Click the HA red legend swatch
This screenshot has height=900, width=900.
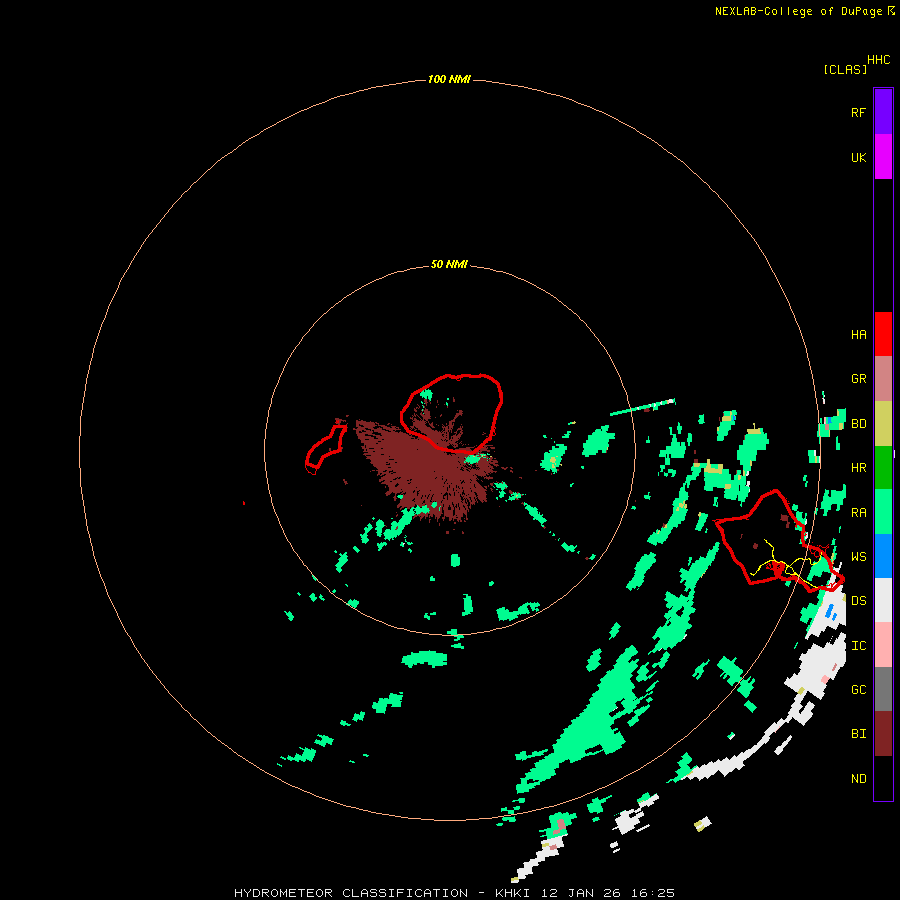click(x=883, y=334)
